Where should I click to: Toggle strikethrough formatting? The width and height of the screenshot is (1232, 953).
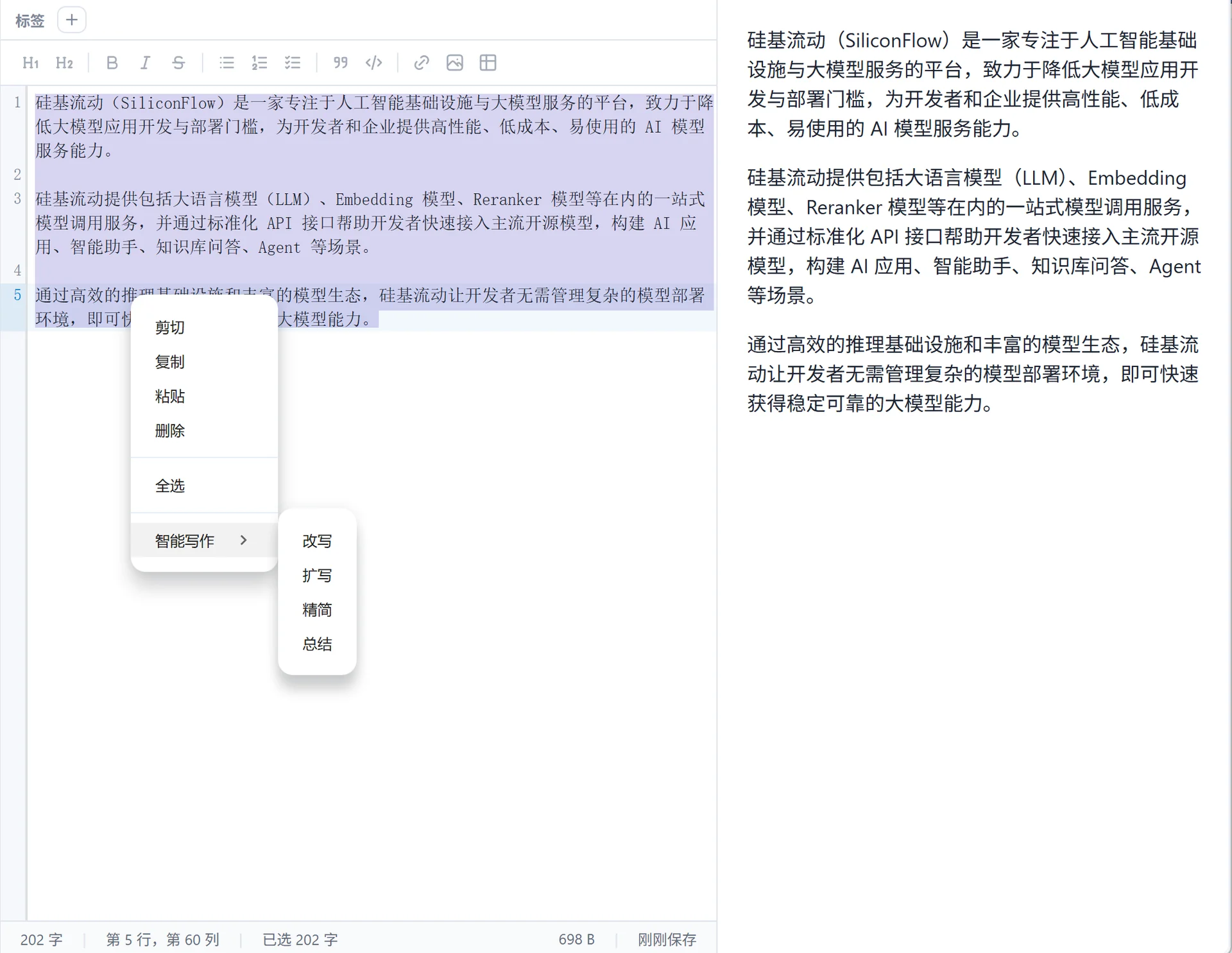coord(178,63)
